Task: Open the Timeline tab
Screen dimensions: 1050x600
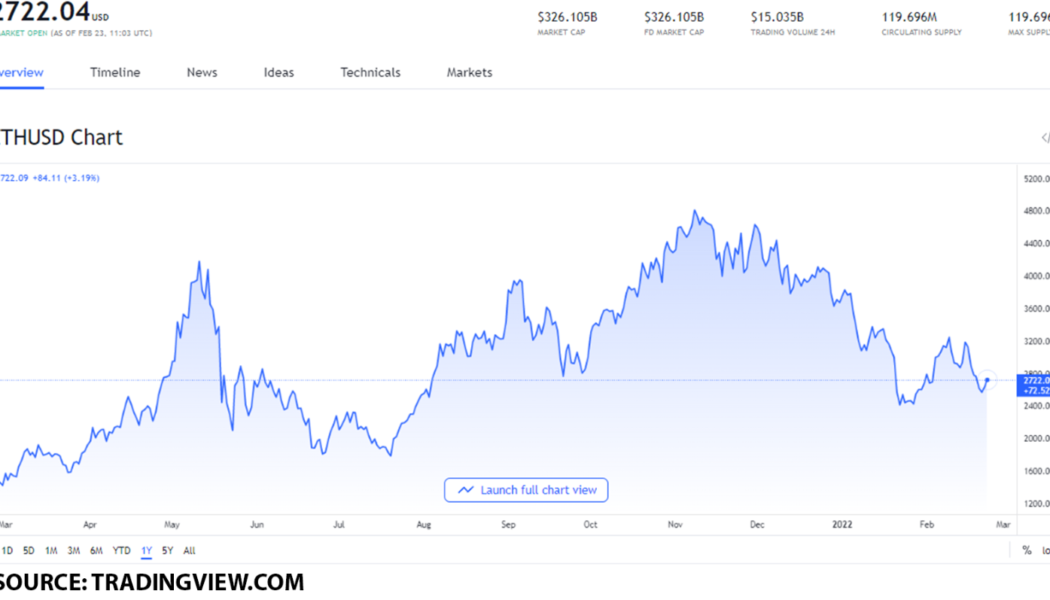Action: 115,73
